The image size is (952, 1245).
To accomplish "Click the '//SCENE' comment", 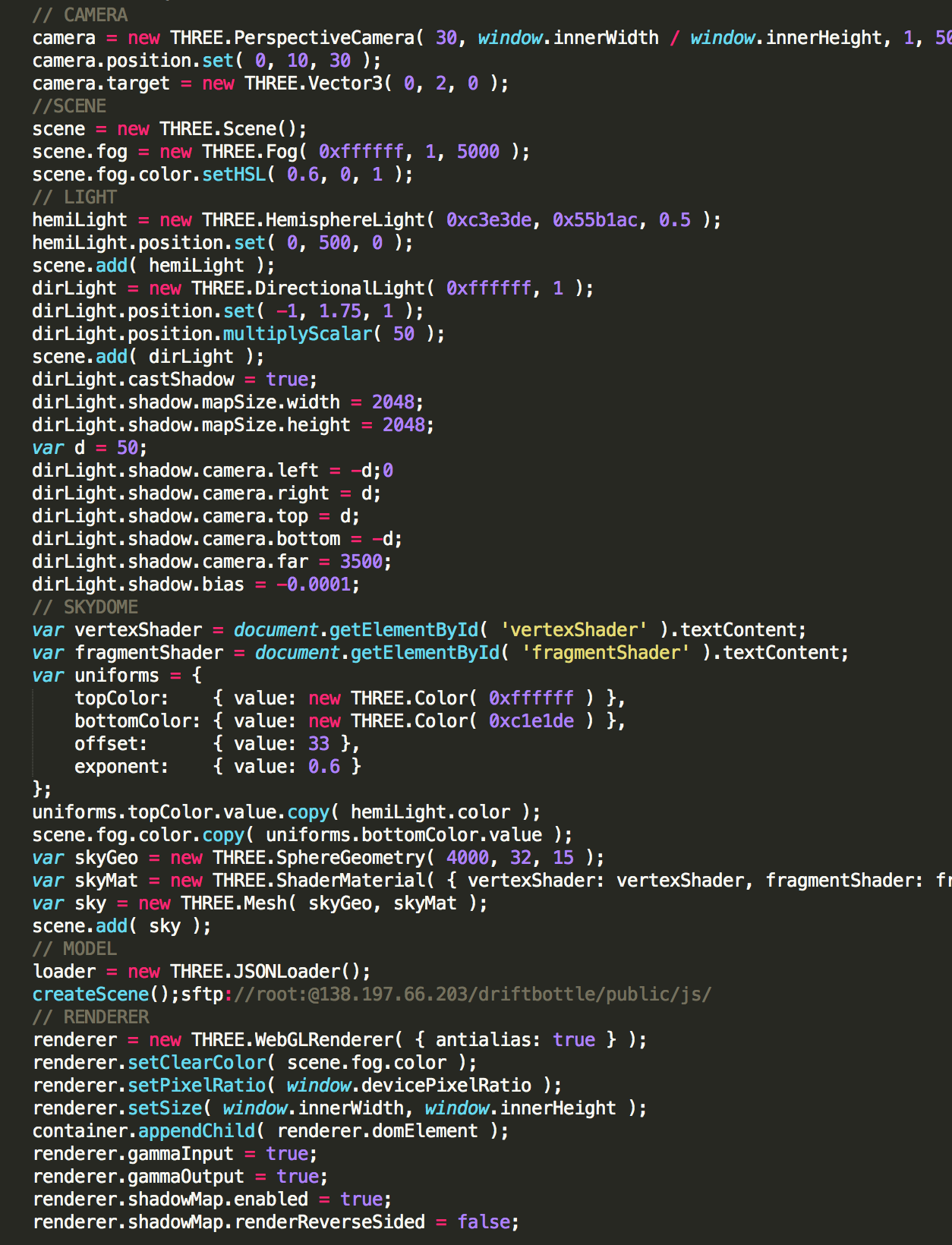I will [x=69, y=106].
